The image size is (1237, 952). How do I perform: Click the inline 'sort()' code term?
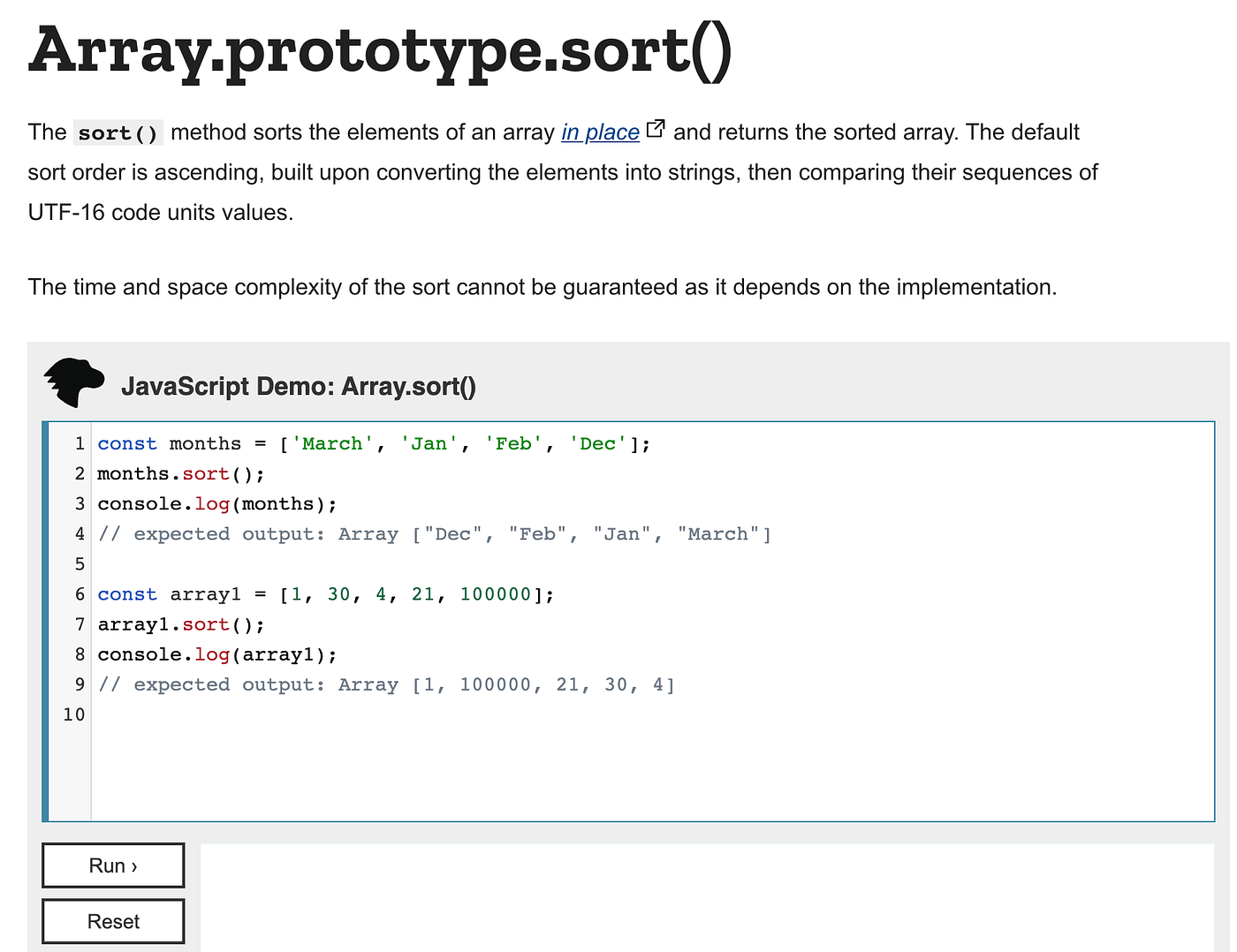click(118, 133)
